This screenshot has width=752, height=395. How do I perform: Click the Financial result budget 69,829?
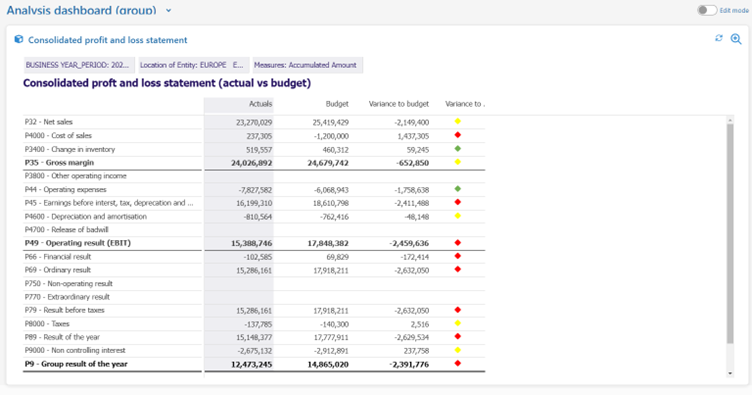(x=338, y=257)
